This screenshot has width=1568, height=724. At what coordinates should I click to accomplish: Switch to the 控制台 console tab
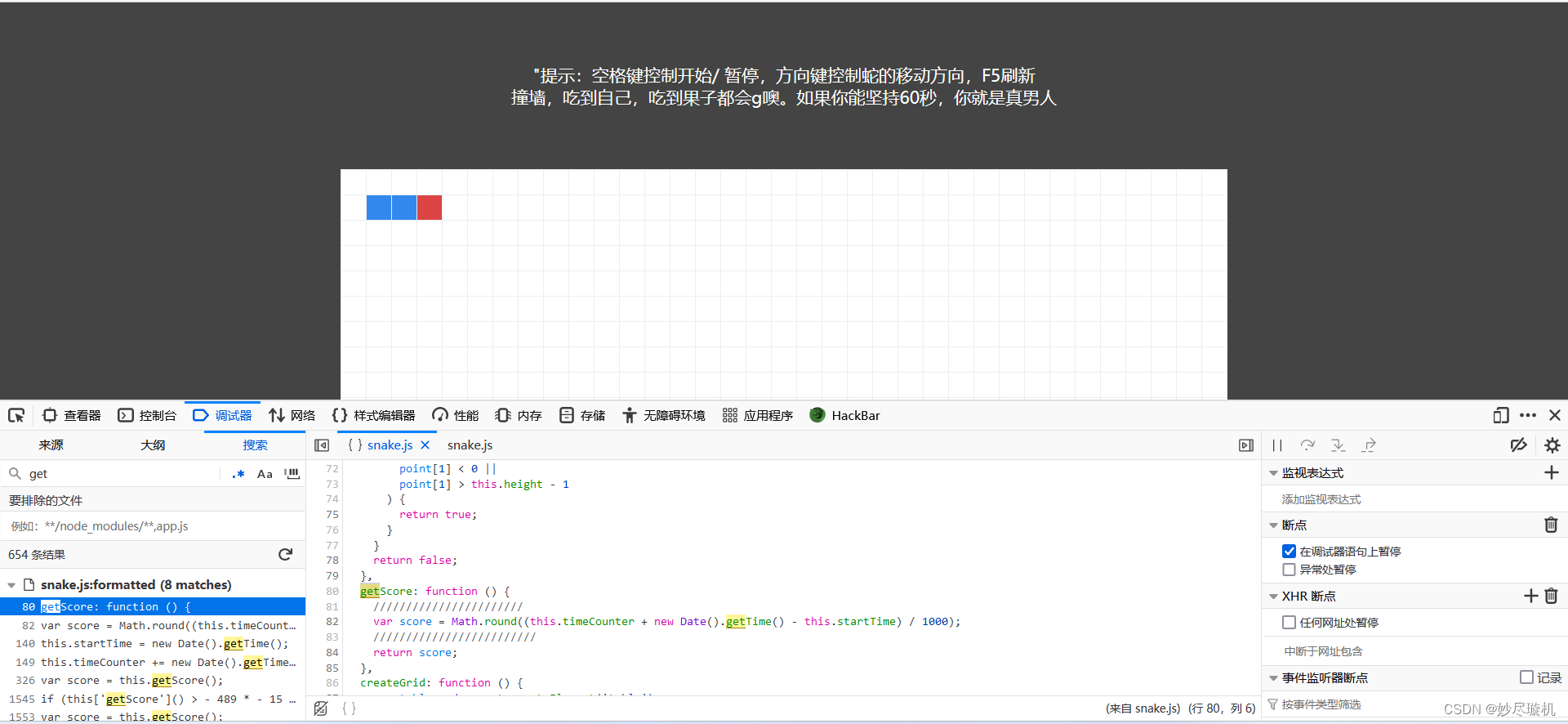(147, 415)
